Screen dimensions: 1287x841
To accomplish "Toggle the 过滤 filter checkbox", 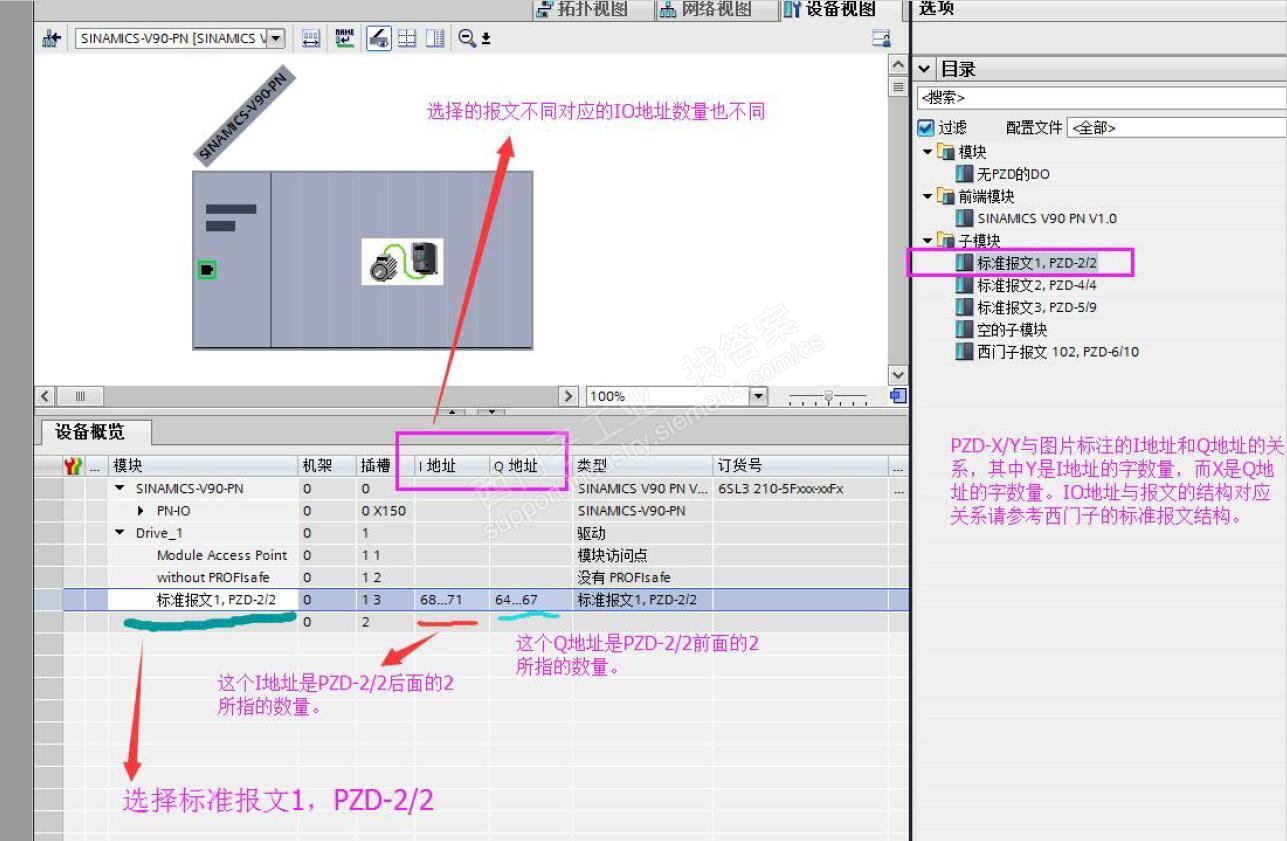I will [926, 128].
